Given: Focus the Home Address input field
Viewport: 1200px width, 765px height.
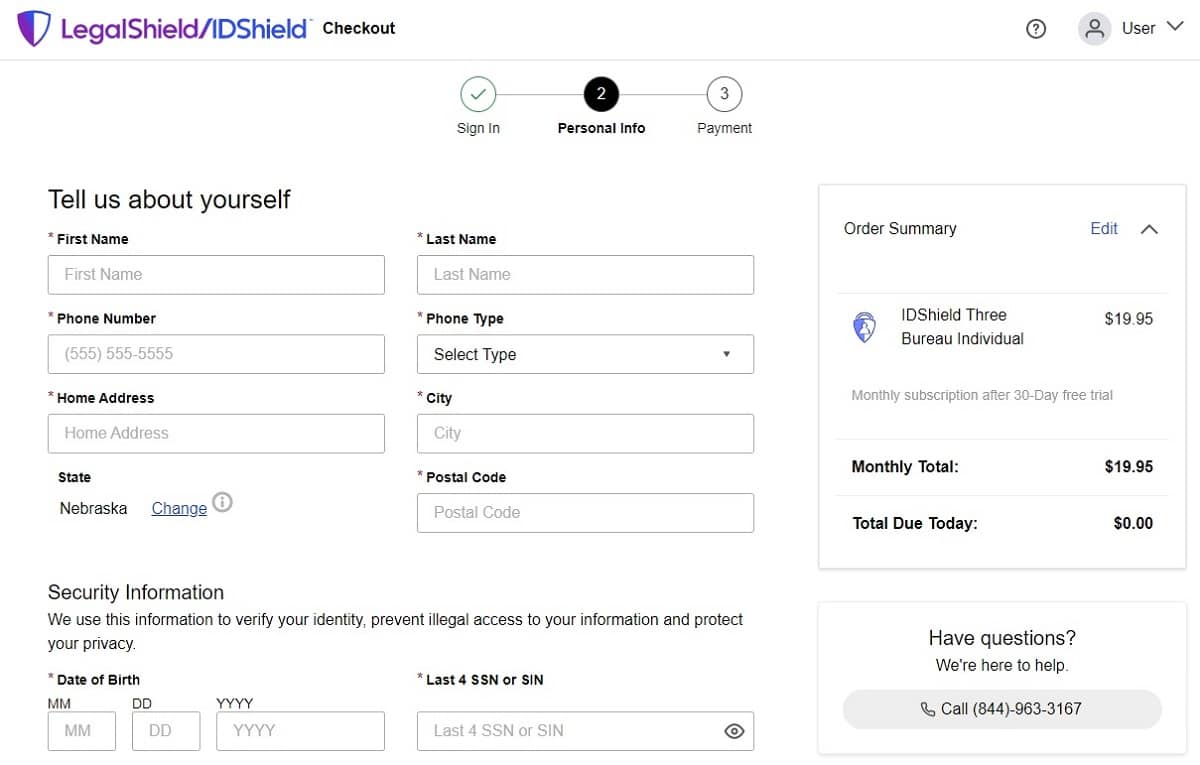Looking at the screenshot, I should (x=216, y=433).
